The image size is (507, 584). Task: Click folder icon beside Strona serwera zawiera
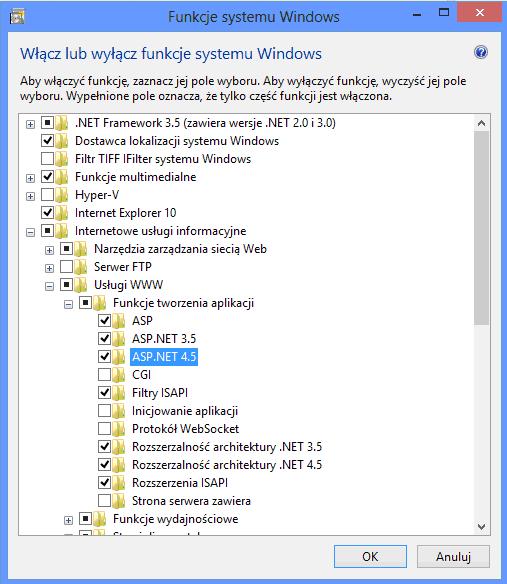pyautogui.click(x=118, y=501)
